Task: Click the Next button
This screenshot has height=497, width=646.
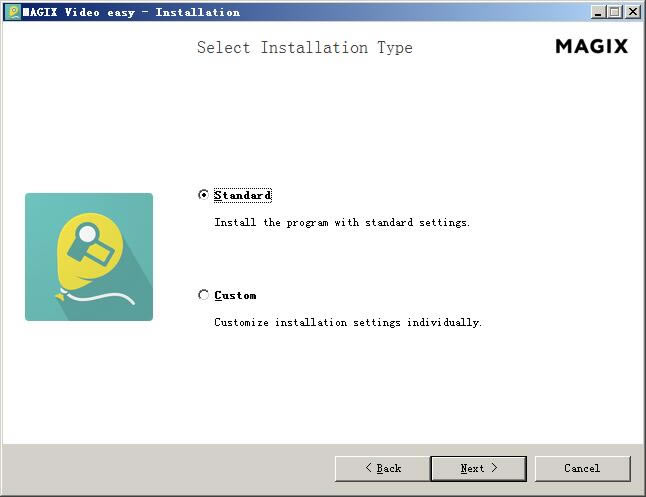Action: (478, 469)
